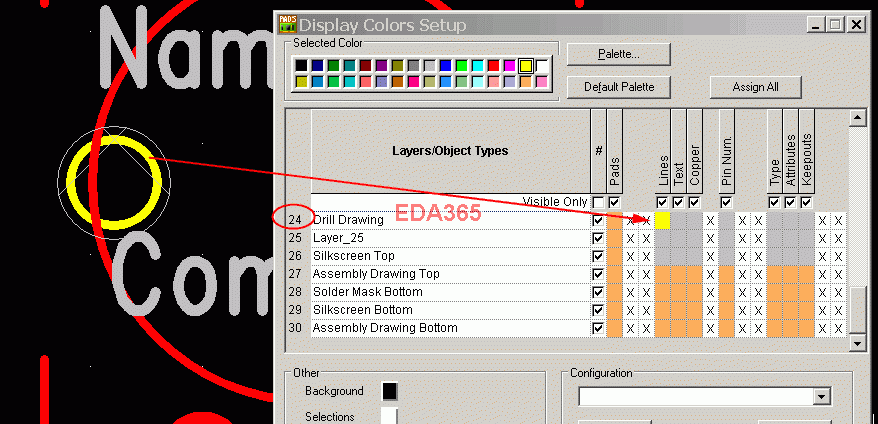Click the Silkscreen Bottom layer name
This screenshot has height=424, width=878.
pos(363,310)
